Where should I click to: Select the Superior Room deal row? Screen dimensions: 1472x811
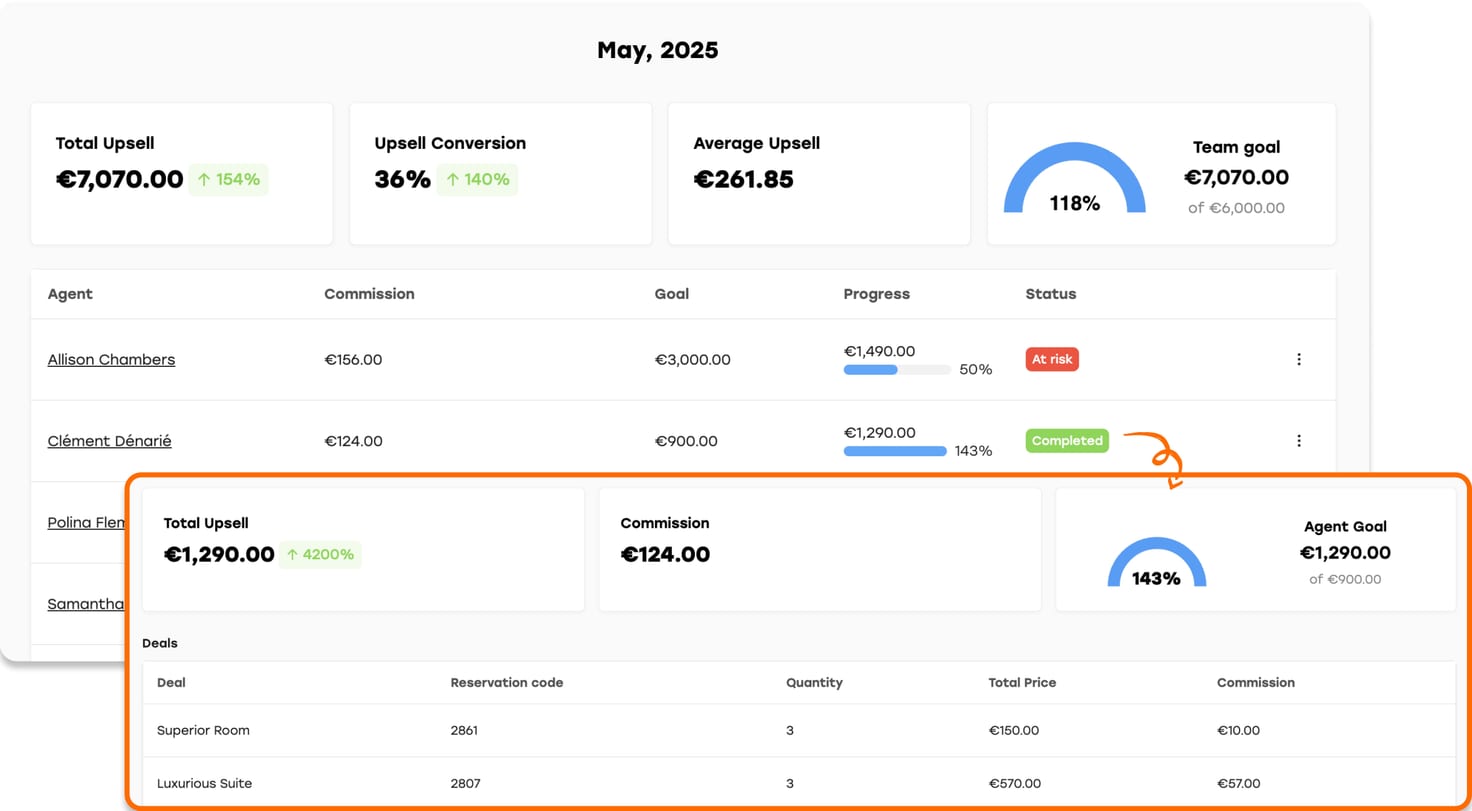(x=203, y=731)
